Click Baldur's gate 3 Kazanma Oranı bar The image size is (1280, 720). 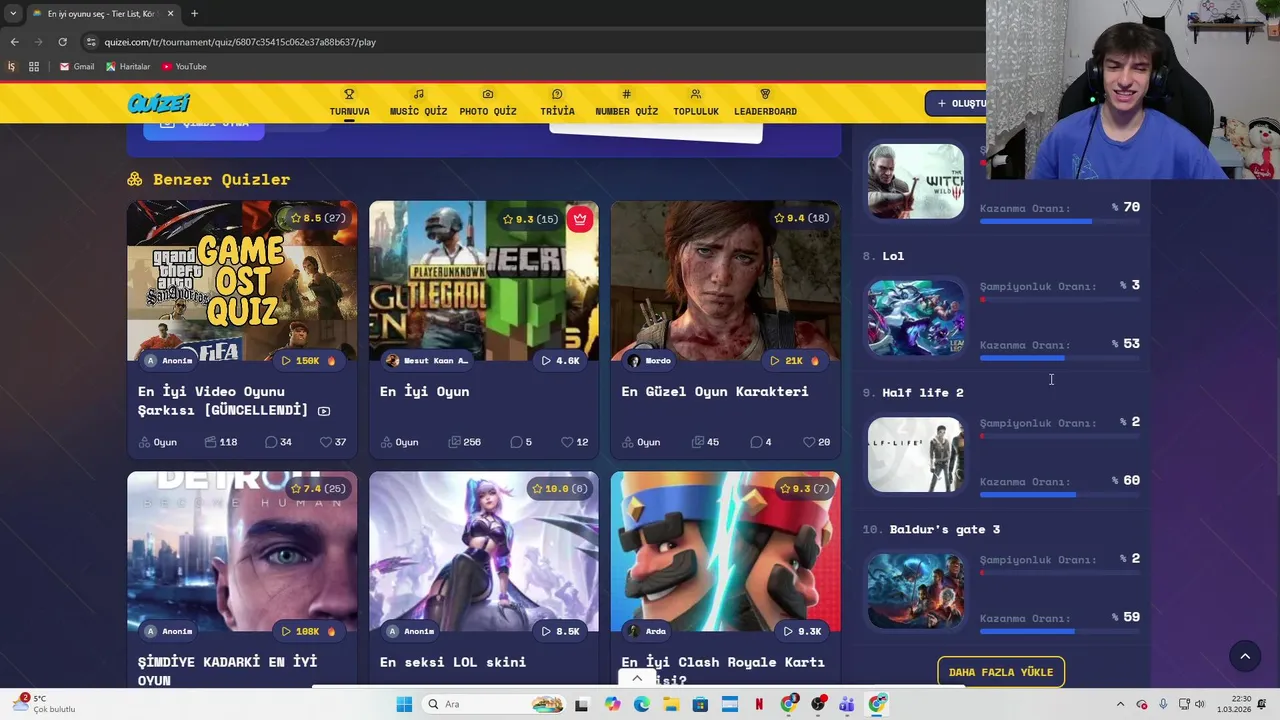[1060, 631]
